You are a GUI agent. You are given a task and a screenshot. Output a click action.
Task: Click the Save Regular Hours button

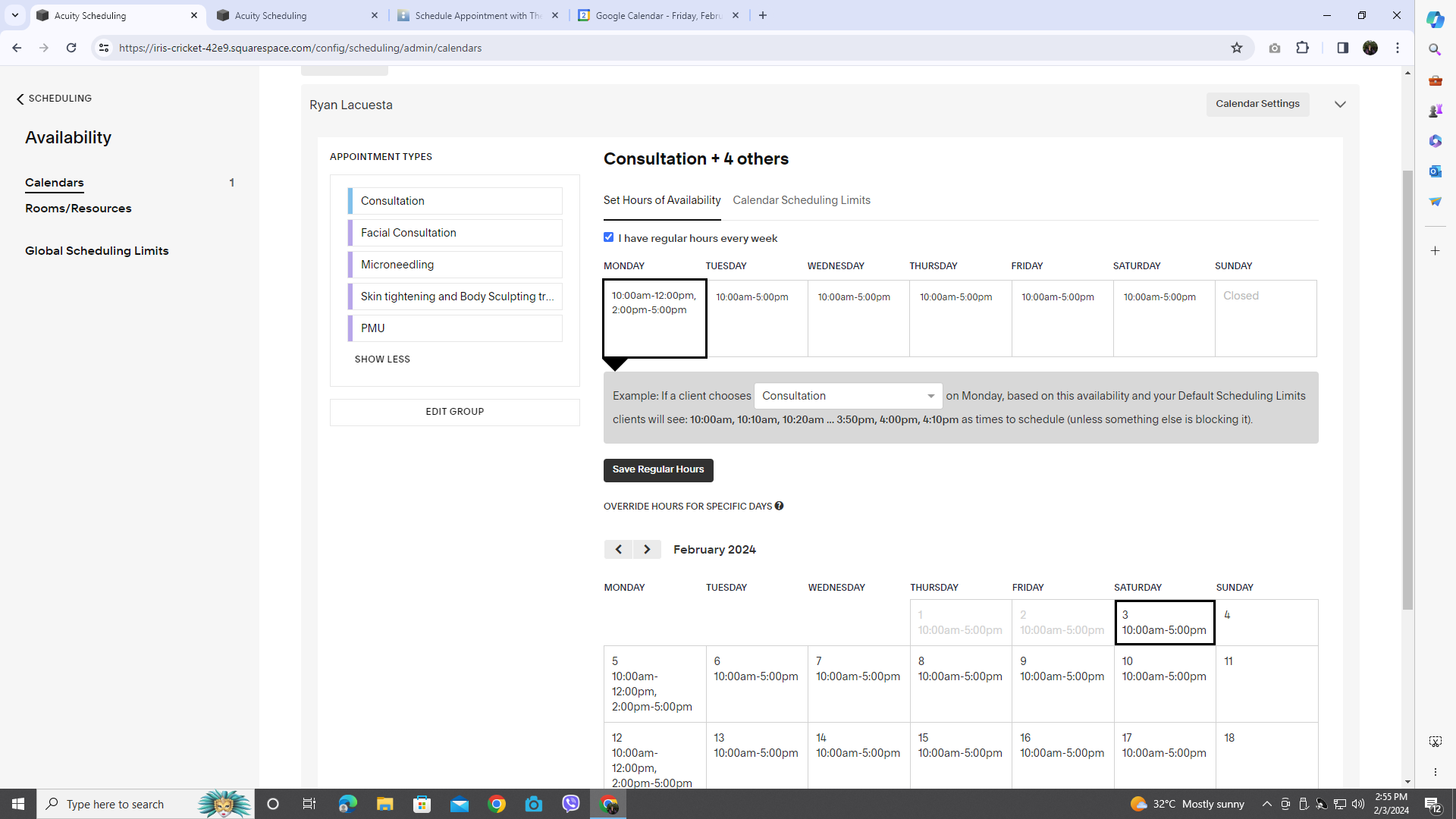point(657,469)
